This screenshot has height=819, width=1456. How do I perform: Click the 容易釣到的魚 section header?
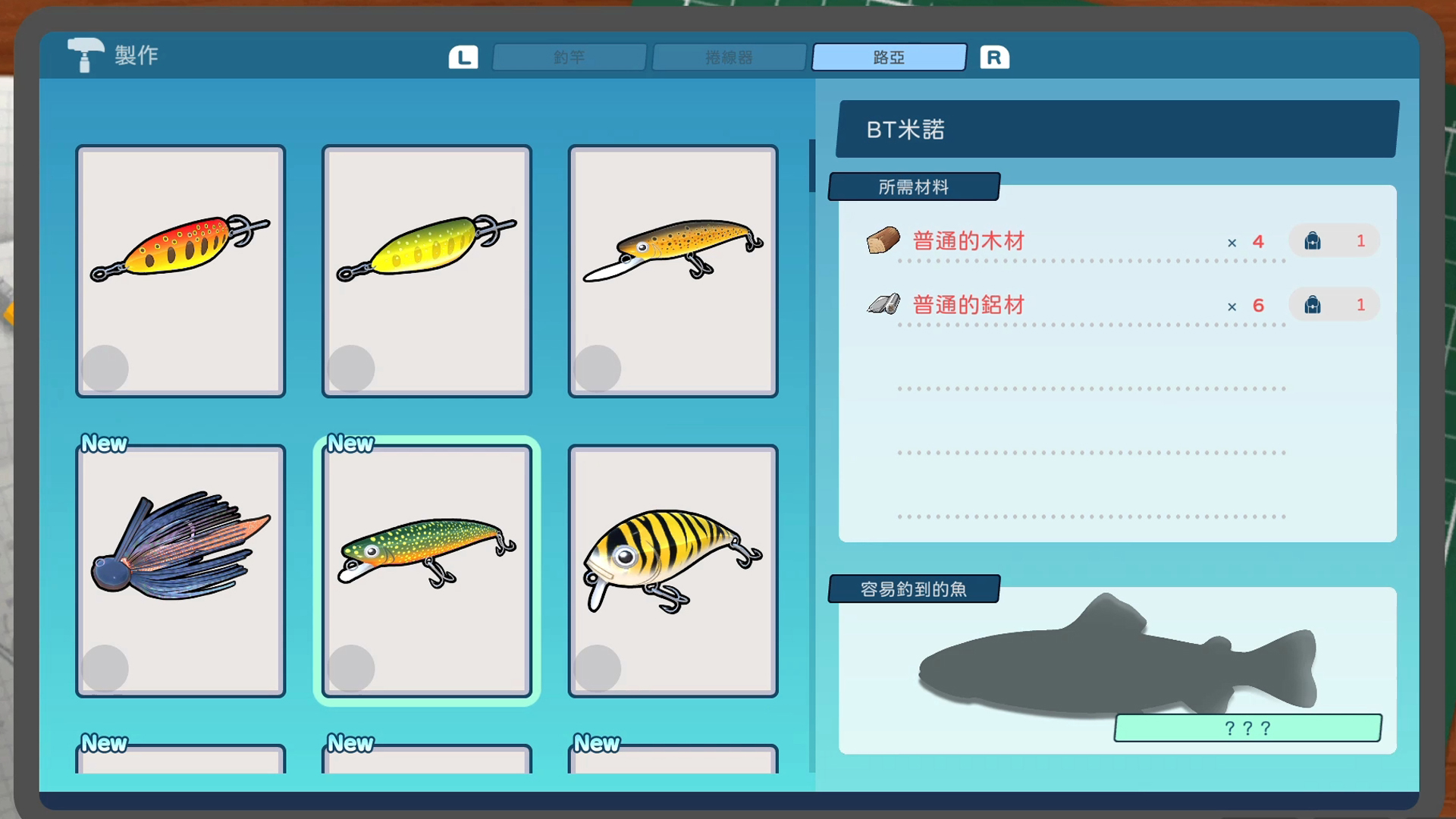coord(914,588)
